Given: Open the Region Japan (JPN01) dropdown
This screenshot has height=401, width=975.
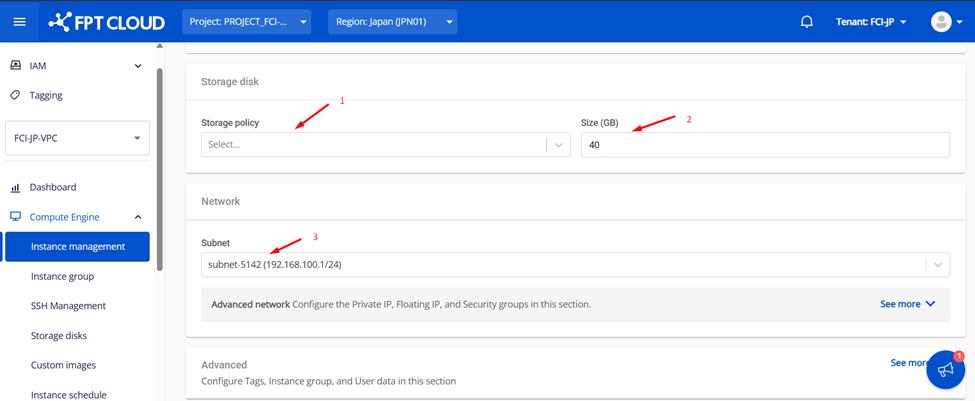Looking at the screenshot, I should 392,22.
